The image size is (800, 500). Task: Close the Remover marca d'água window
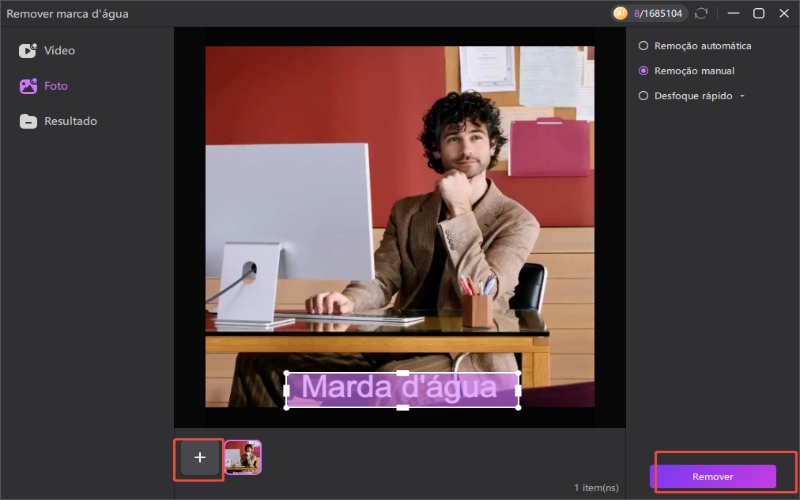click(783, 14)
